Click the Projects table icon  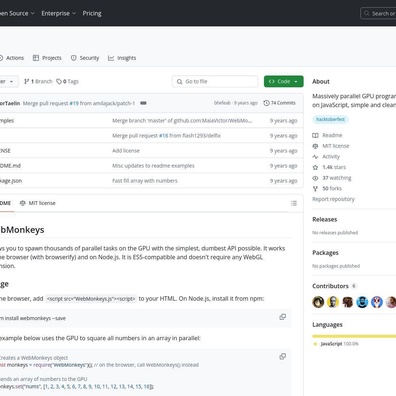[x=36, y=58]
